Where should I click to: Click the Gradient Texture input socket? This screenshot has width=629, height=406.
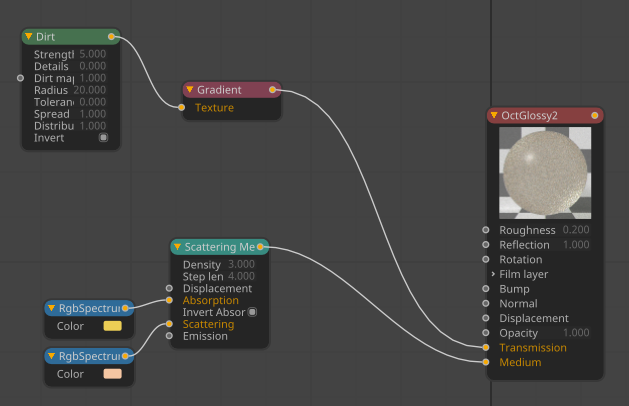(181, 108)
